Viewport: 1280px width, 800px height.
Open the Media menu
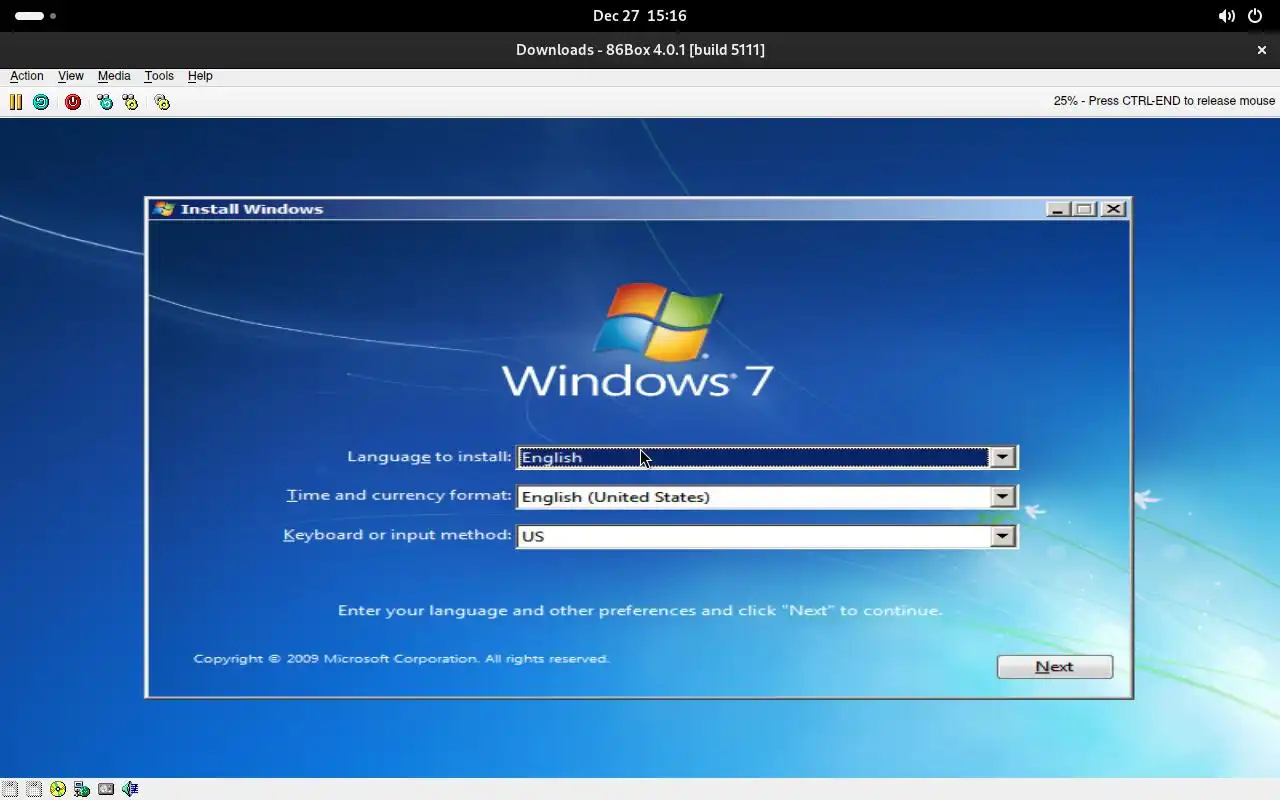coord(114,76)
